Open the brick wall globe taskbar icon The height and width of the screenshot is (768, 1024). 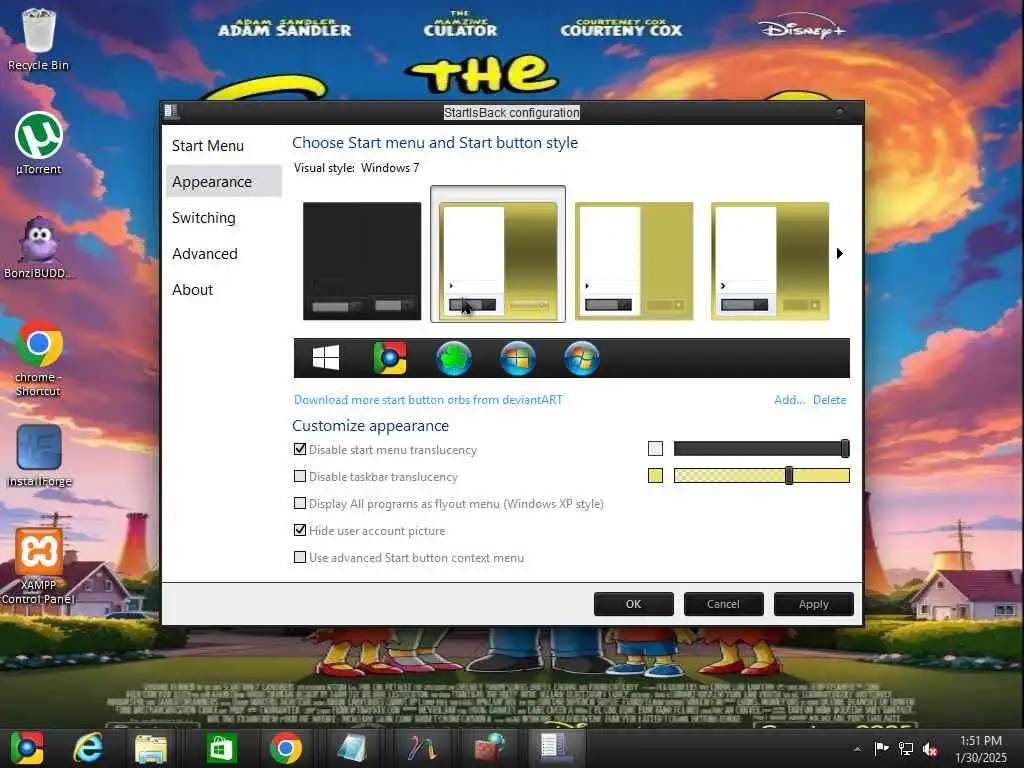tap(490, 748)
